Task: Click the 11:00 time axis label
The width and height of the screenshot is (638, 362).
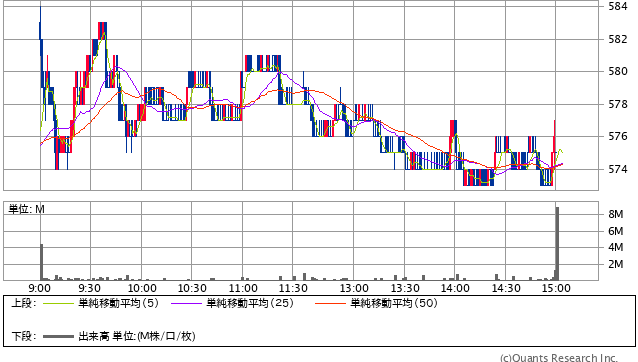Action: click(243, 288)
